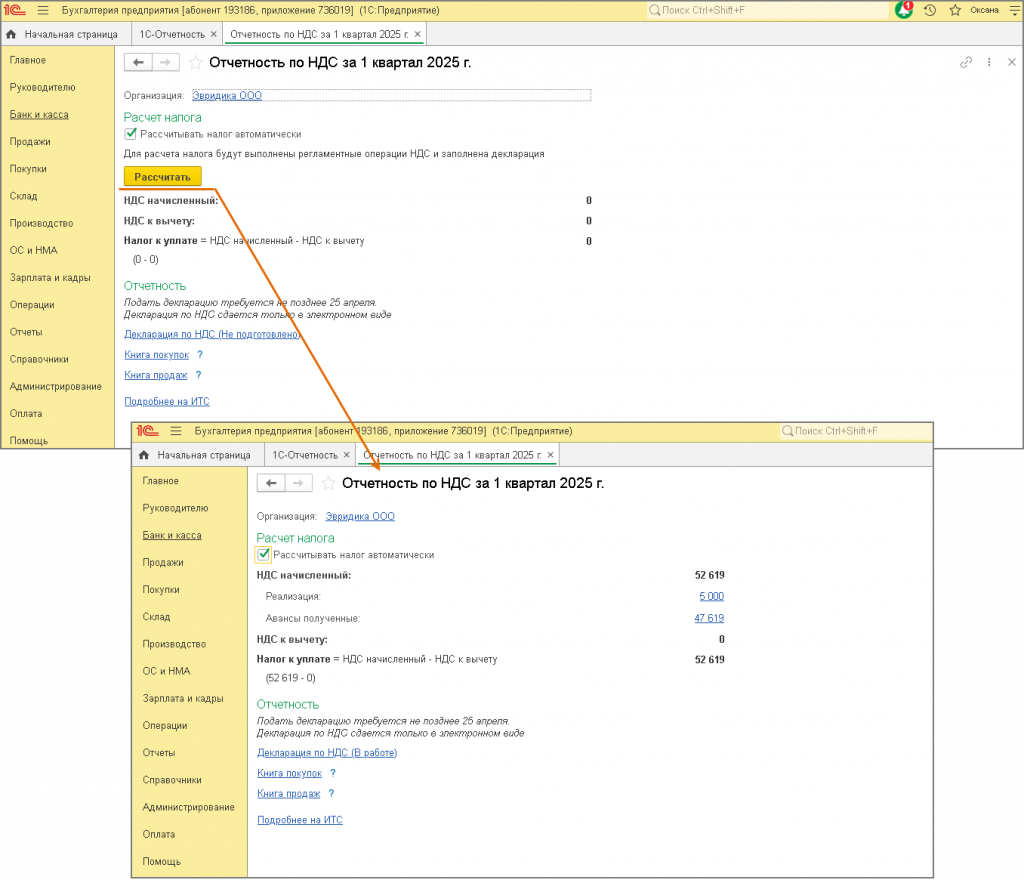1024x880 pixels.
Task: Add the bottom window's page to favorites
Action: pyautogui.click(x=328, y=483)
